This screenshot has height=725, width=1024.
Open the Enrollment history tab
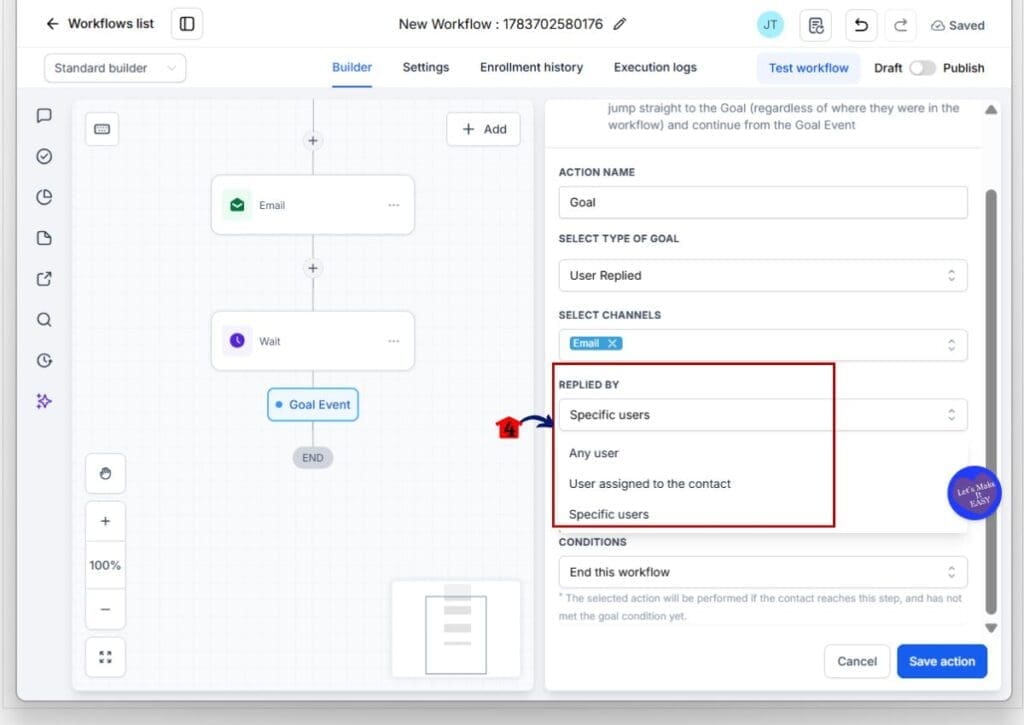pyautogui.click(x=532, y=67)
